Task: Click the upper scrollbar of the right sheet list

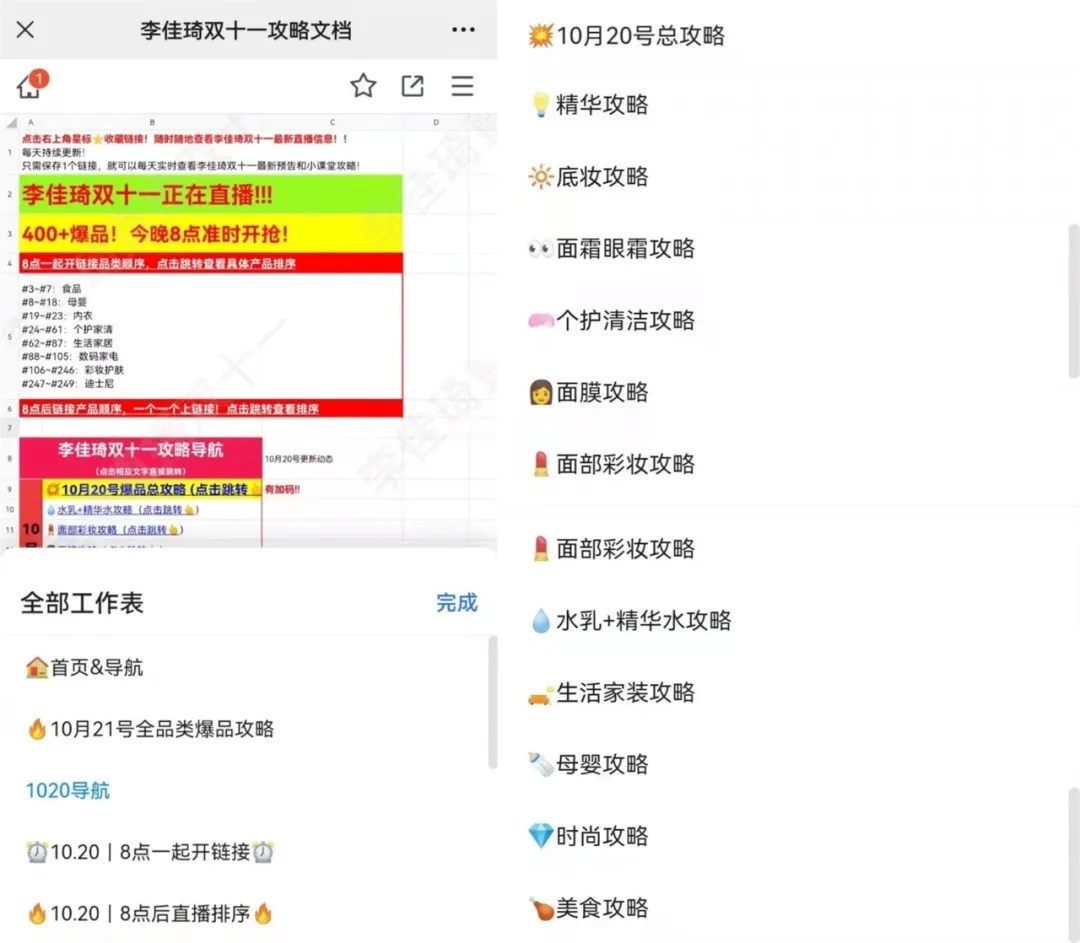Action: click(1073, 301)
